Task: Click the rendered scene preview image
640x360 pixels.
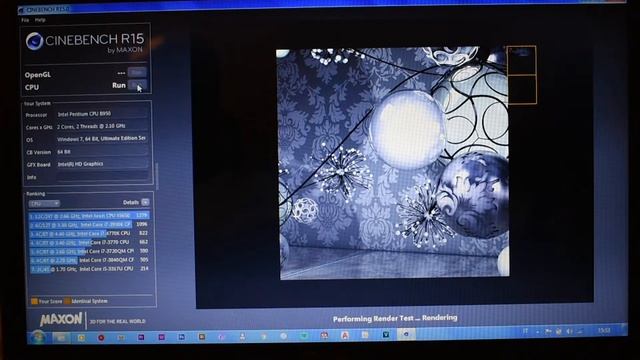Action: pyautogui.click(x=393, y=163)
